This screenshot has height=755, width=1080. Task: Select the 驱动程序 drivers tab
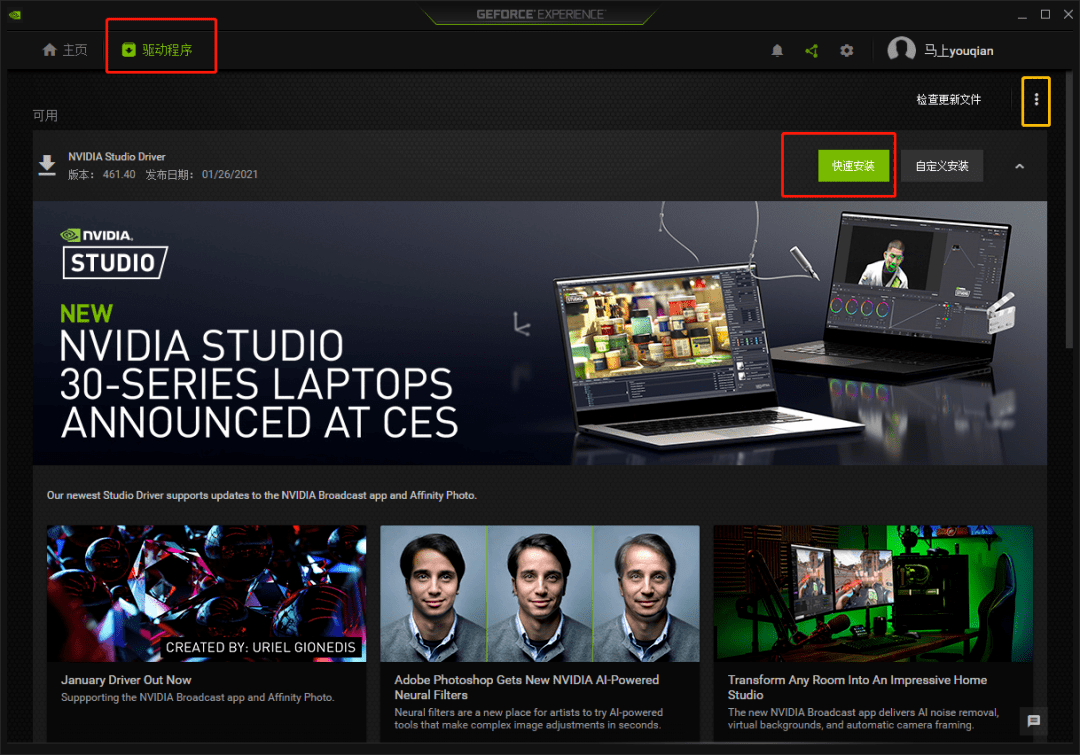click(158, 50)
